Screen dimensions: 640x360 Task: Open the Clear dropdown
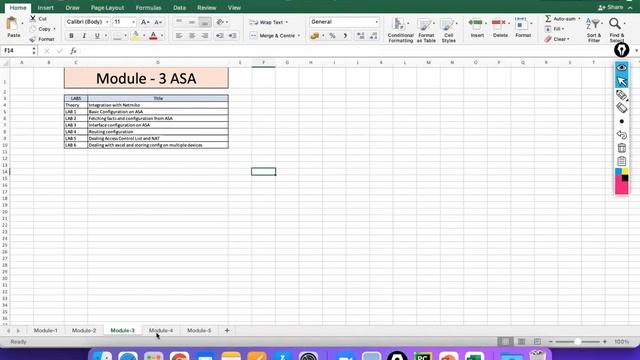tap(557, 39)
